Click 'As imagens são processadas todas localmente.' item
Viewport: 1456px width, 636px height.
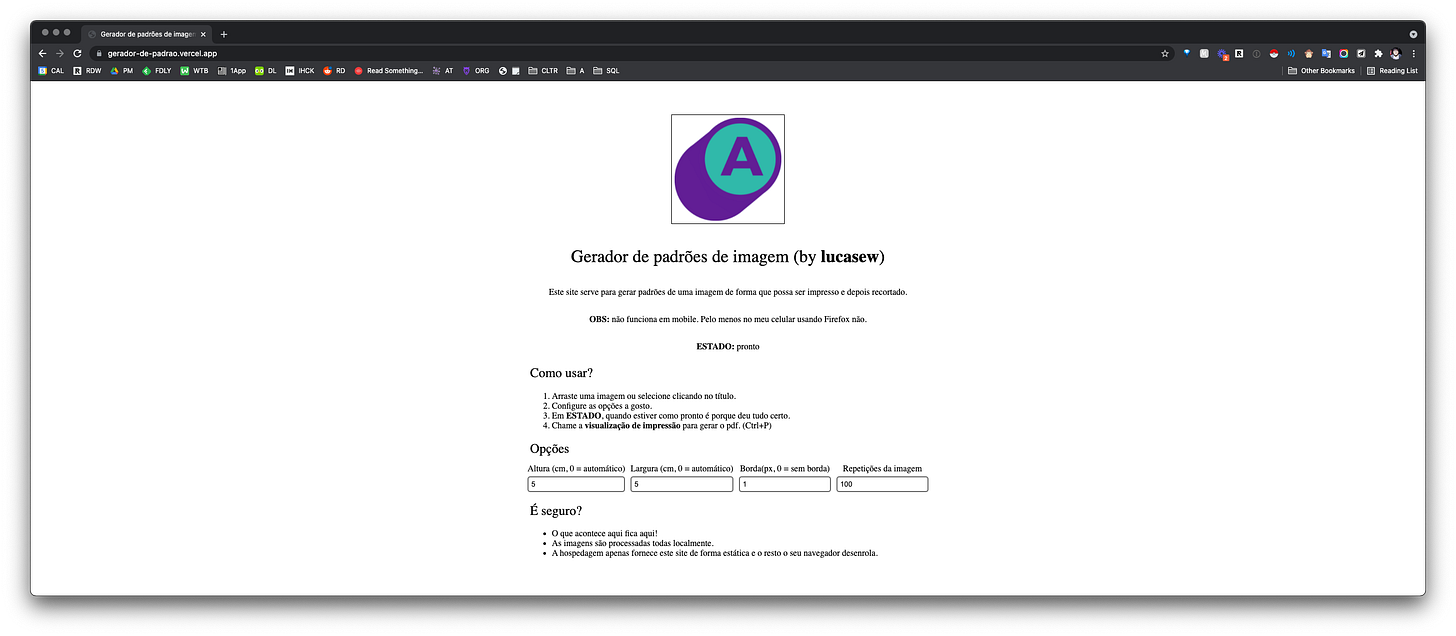click(632, 543)
